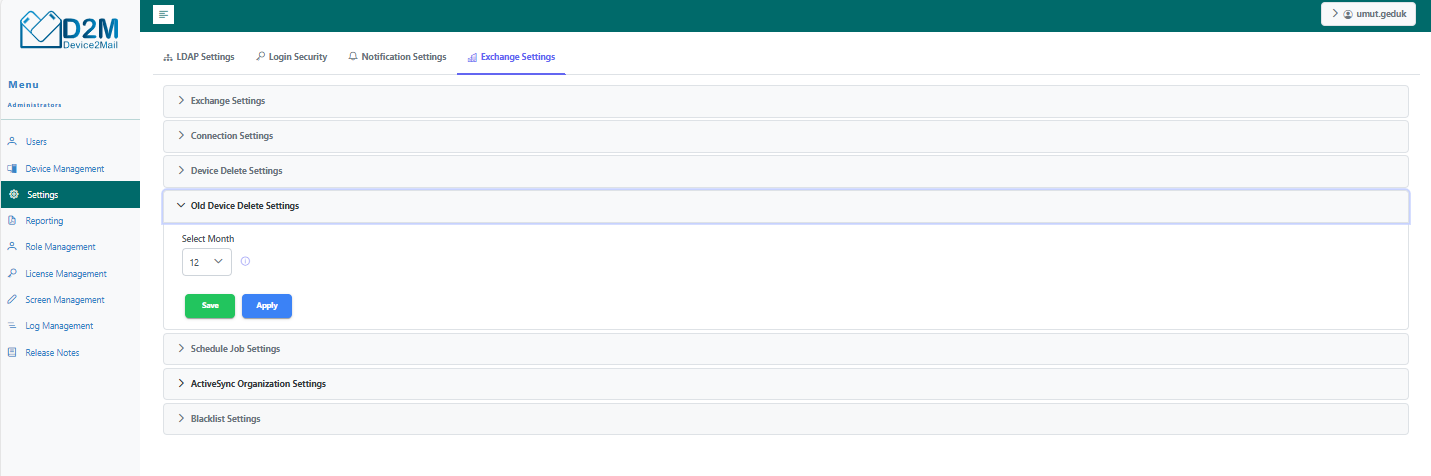The image size is (1431, 476).
Task: Click the info icon beside month dropdown
Action: point(245,261)
